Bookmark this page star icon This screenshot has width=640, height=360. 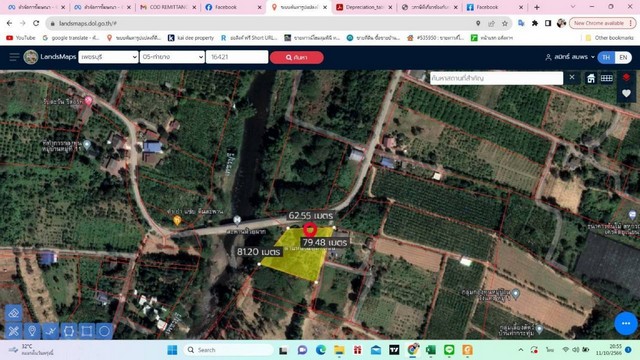(x=505, y=24)
